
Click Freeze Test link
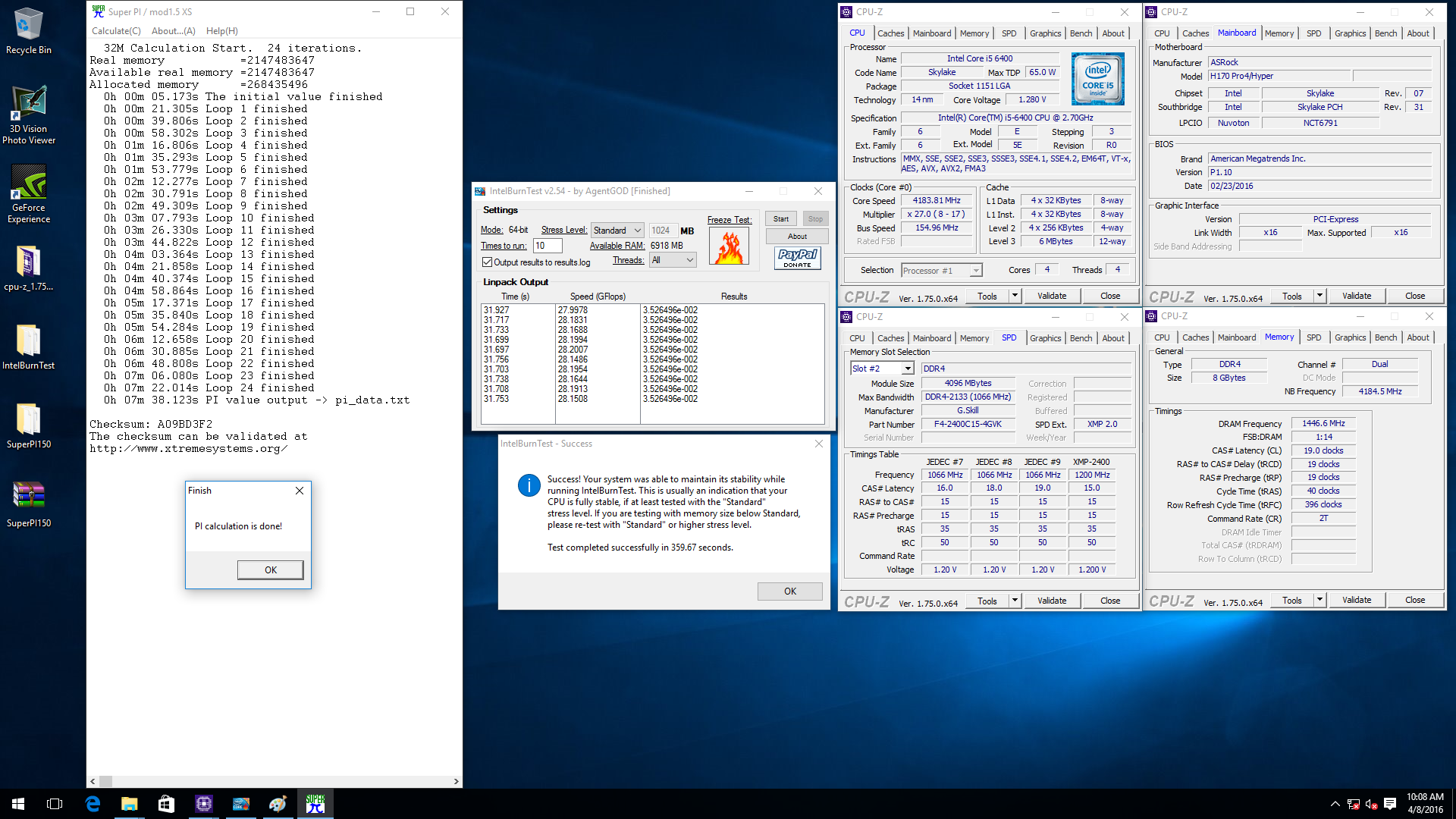click(729, 220)
